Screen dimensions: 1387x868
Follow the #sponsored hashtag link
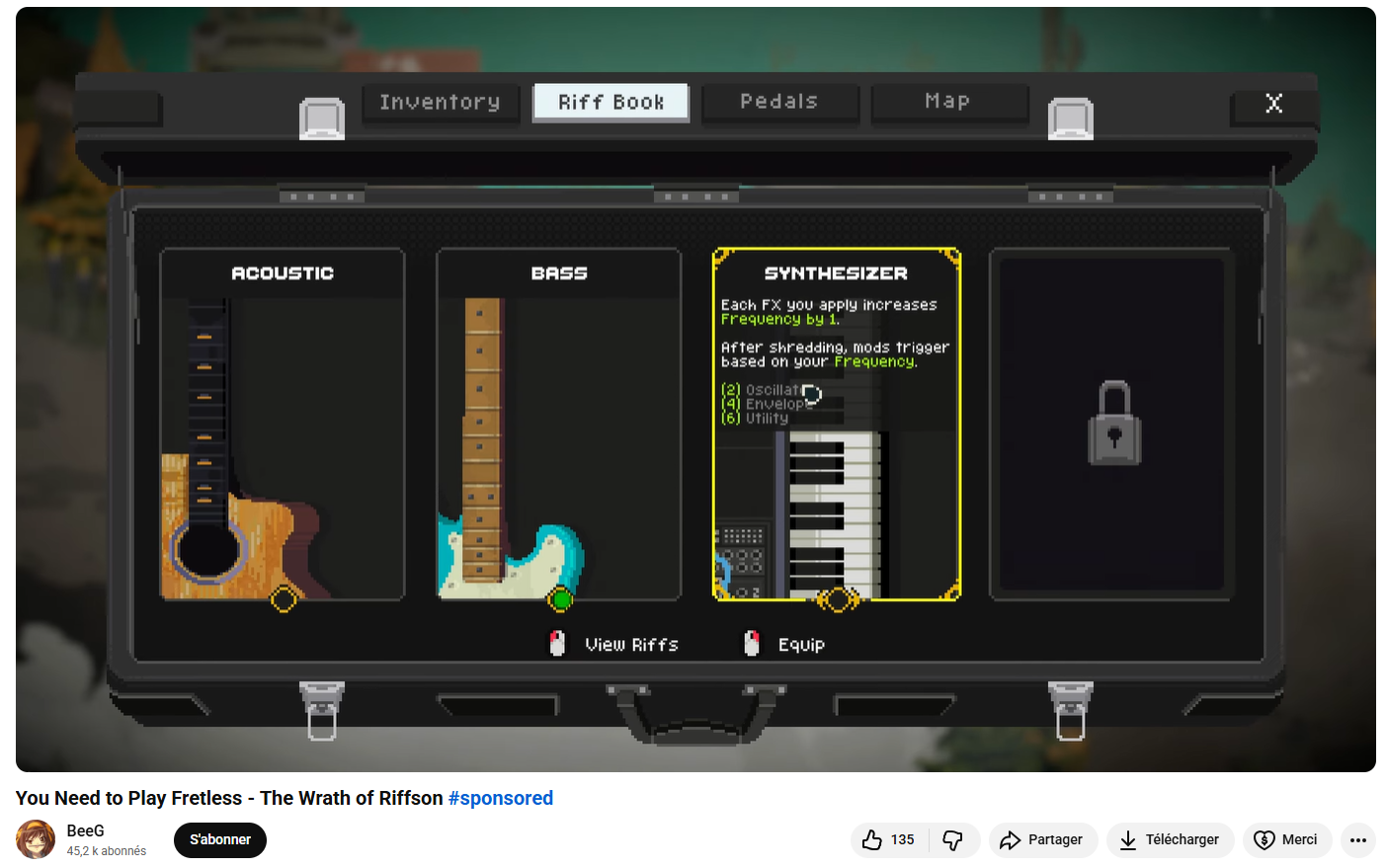pos(500,798)
